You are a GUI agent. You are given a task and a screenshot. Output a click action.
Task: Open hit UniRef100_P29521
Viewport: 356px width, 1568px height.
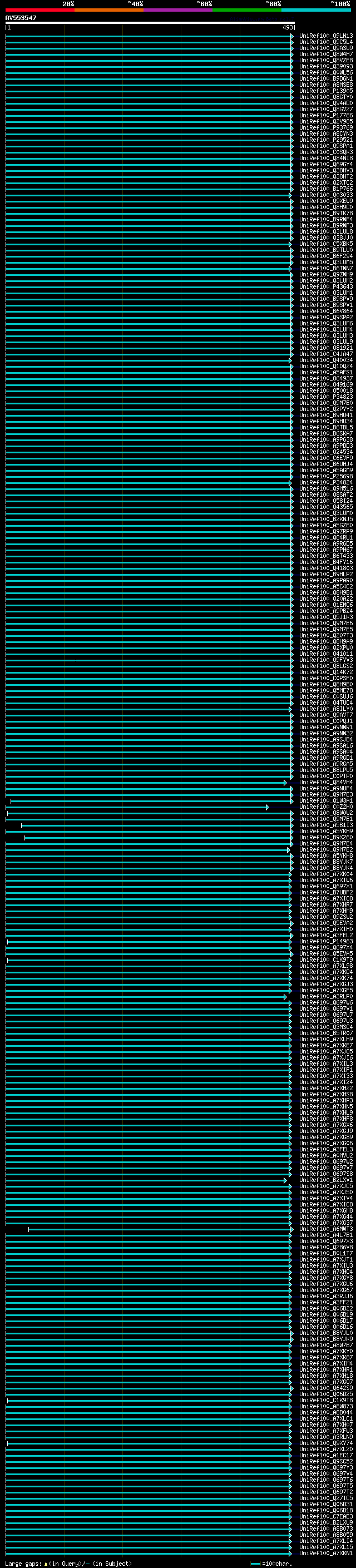click(325, 140)
